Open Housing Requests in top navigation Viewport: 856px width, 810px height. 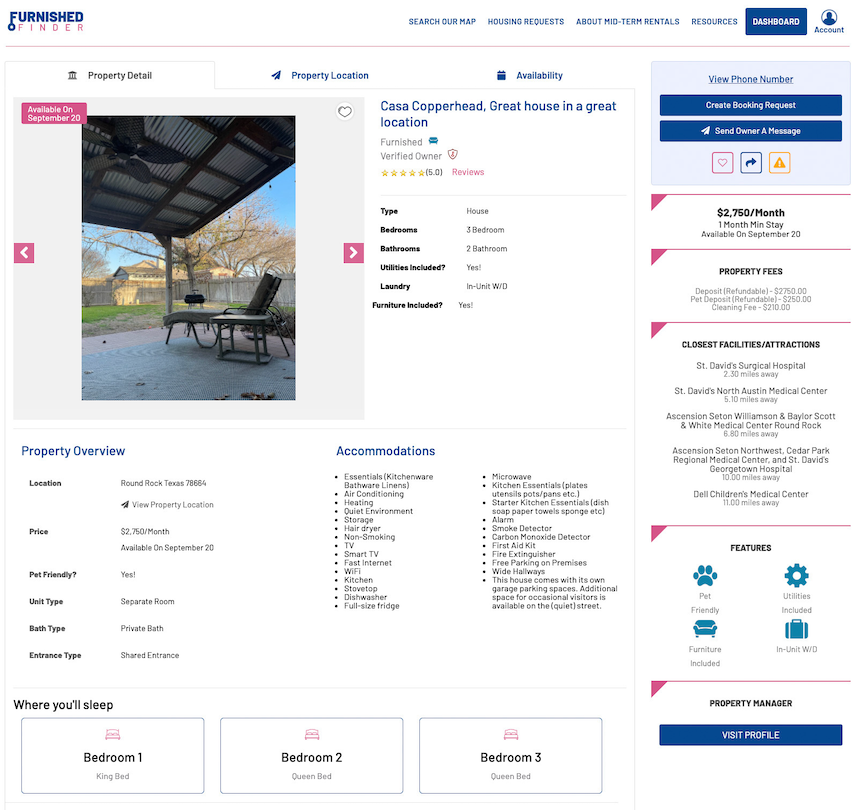point(526,22)
